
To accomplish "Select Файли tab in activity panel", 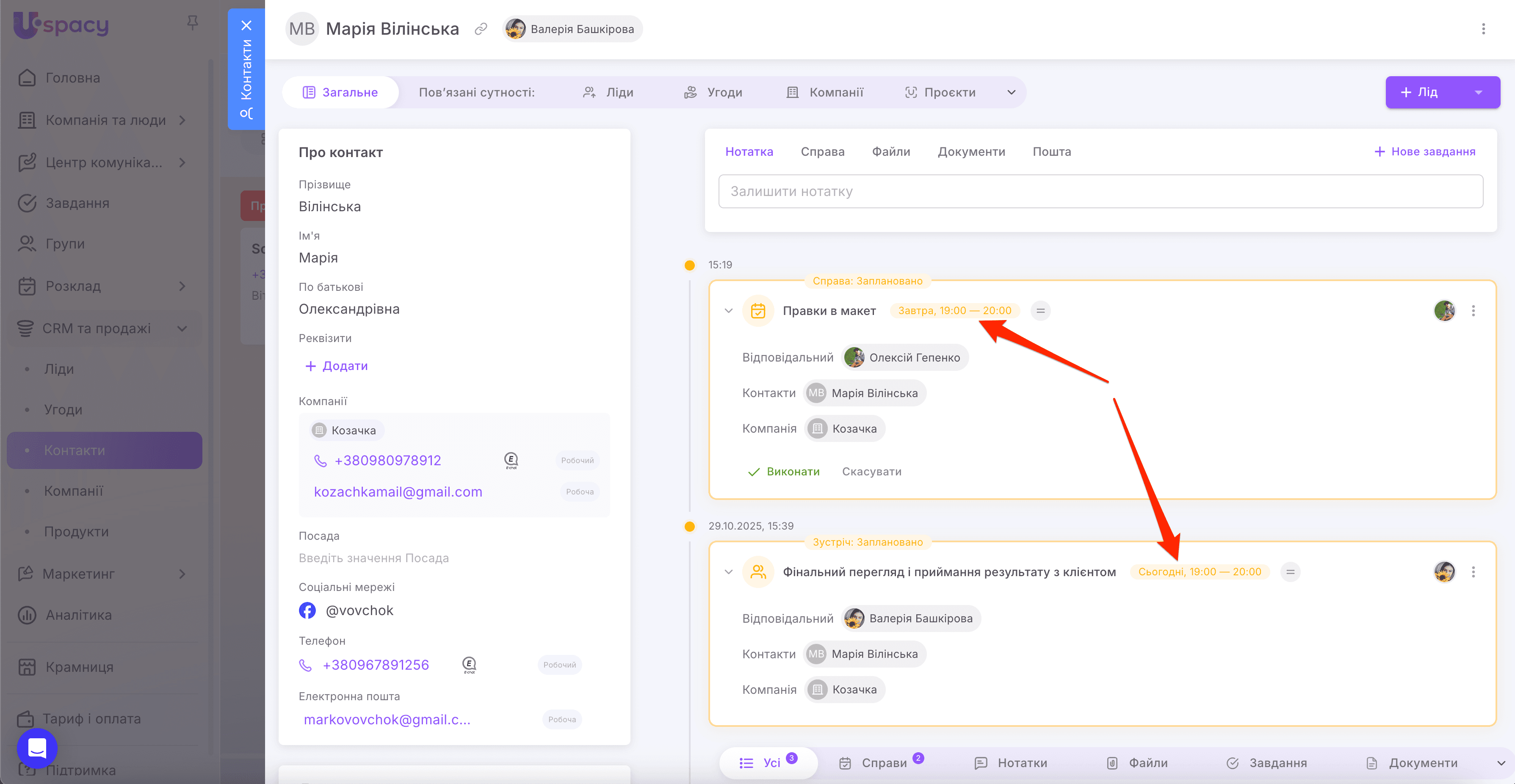I will point(890,152).
